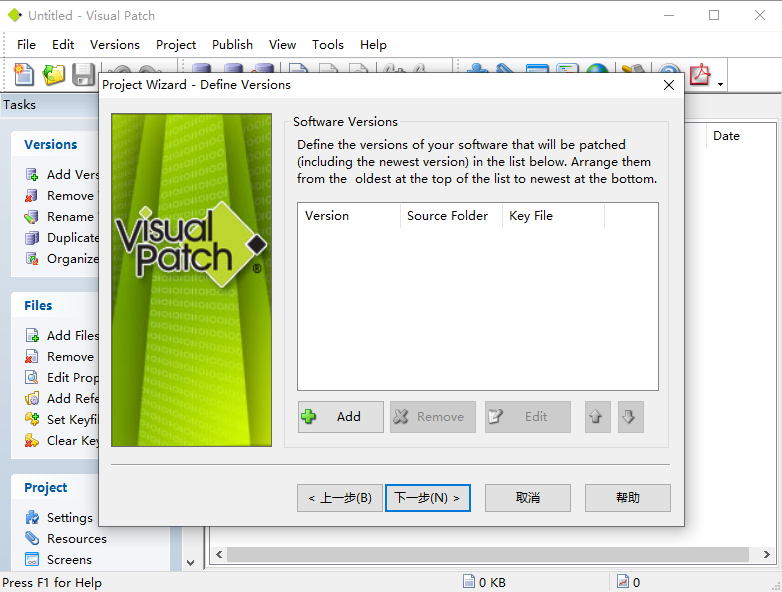The height and width of the screenshot is (592, 782).
Task: Open the Help menu
Action: pos(373,45)
